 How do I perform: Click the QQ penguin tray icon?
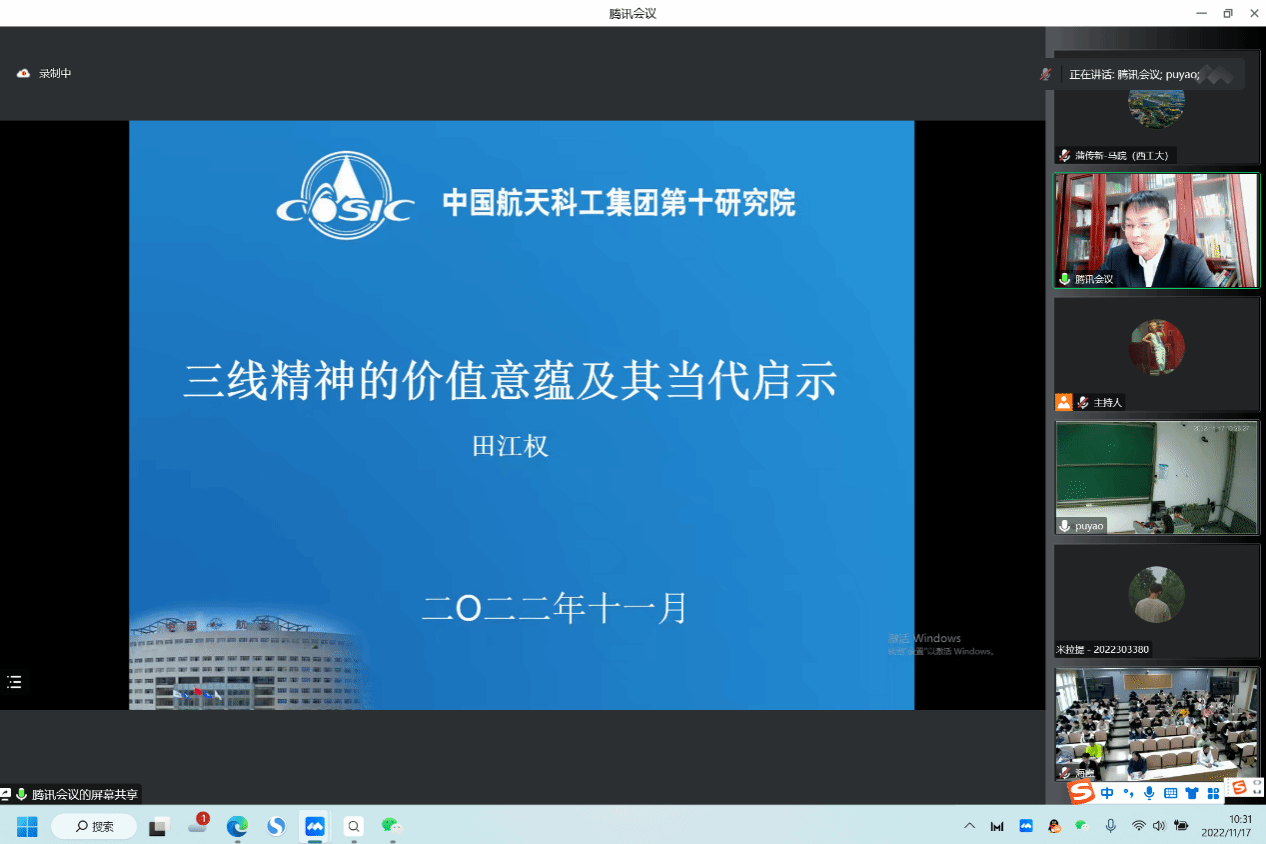1054,826
